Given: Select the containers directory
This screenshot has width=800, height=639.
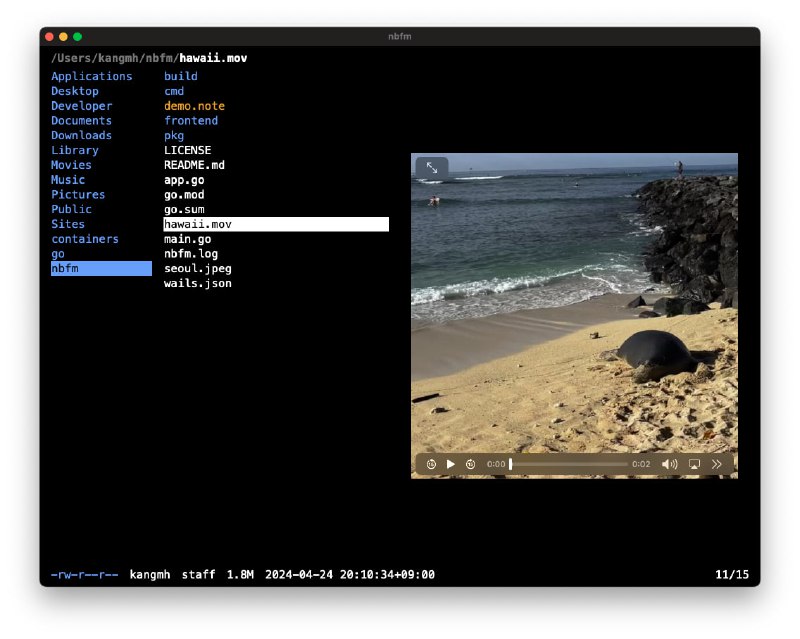Looking at the screenshot, I should click(84, 239).
